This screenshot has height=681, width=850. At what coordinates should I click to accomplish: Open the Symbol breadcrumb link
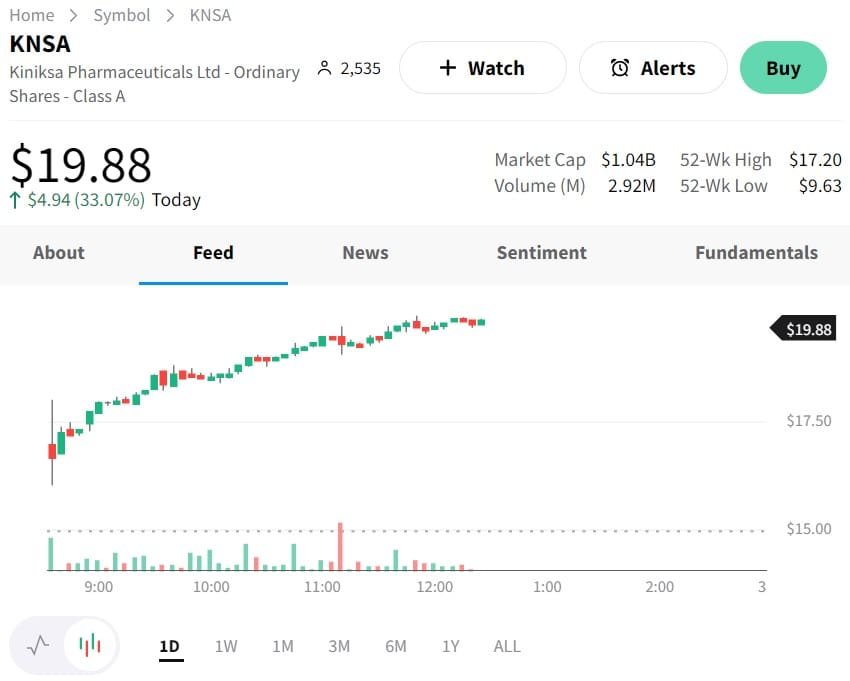(121, 15)
